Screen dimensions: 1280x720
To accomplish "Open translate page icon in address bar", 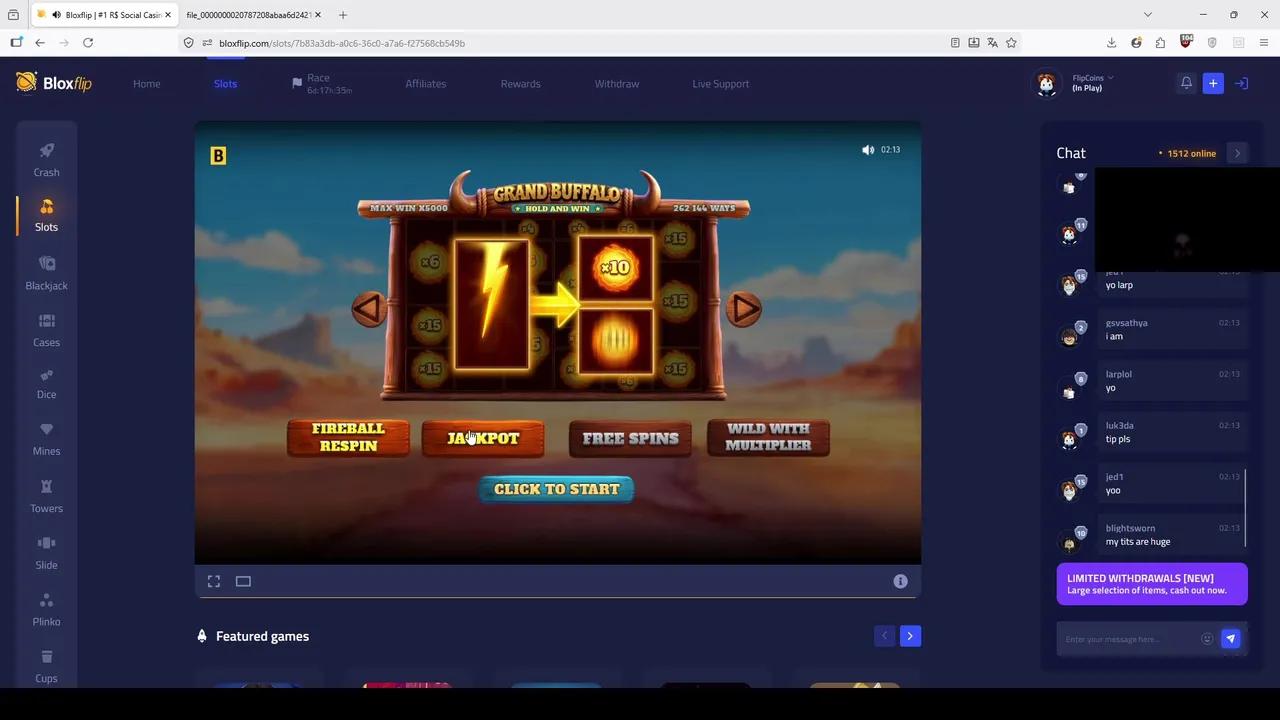I will coord(992,43).
